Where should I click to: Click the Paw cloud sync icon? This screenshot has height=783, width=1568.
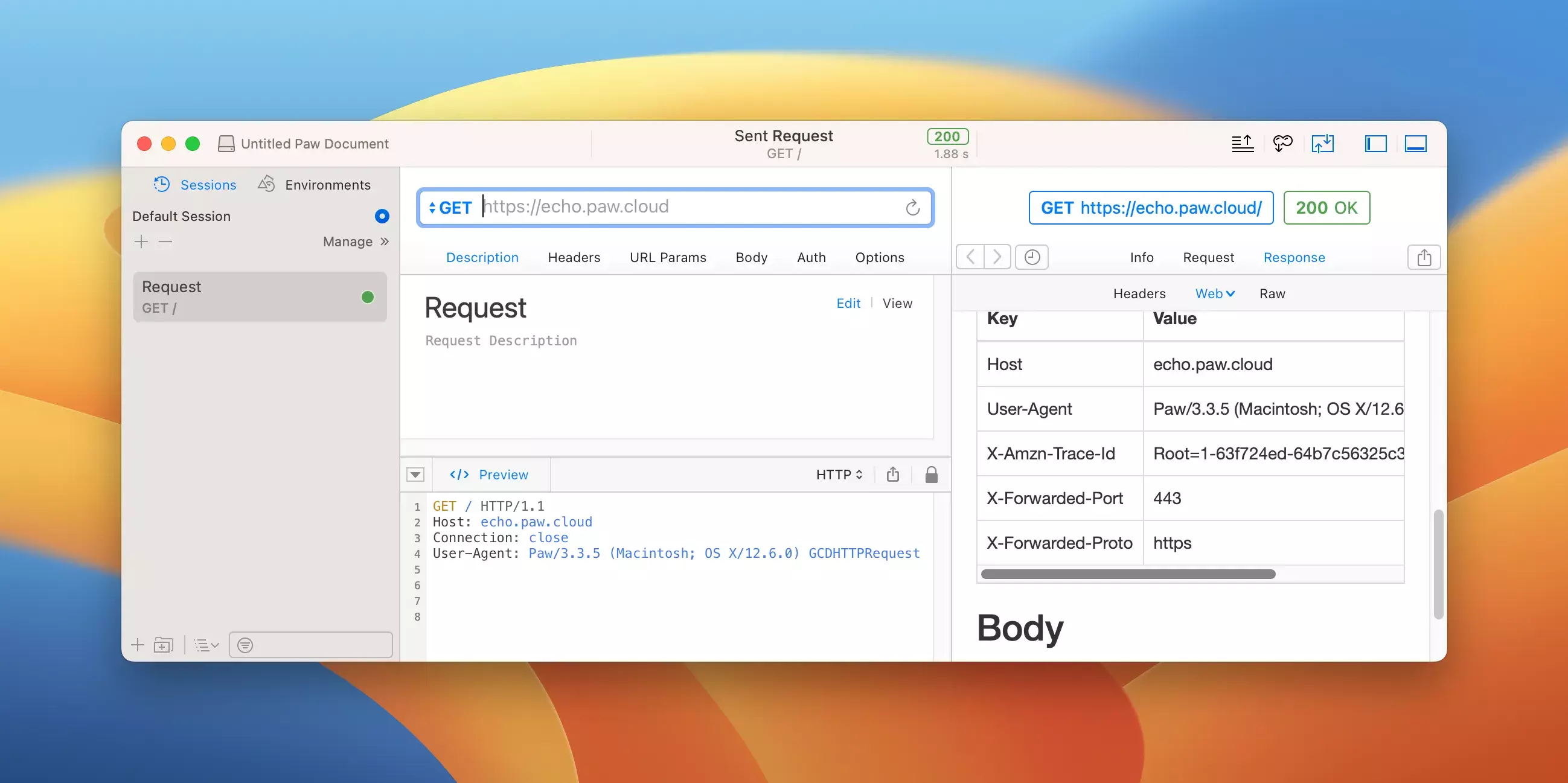point(1282,144)
